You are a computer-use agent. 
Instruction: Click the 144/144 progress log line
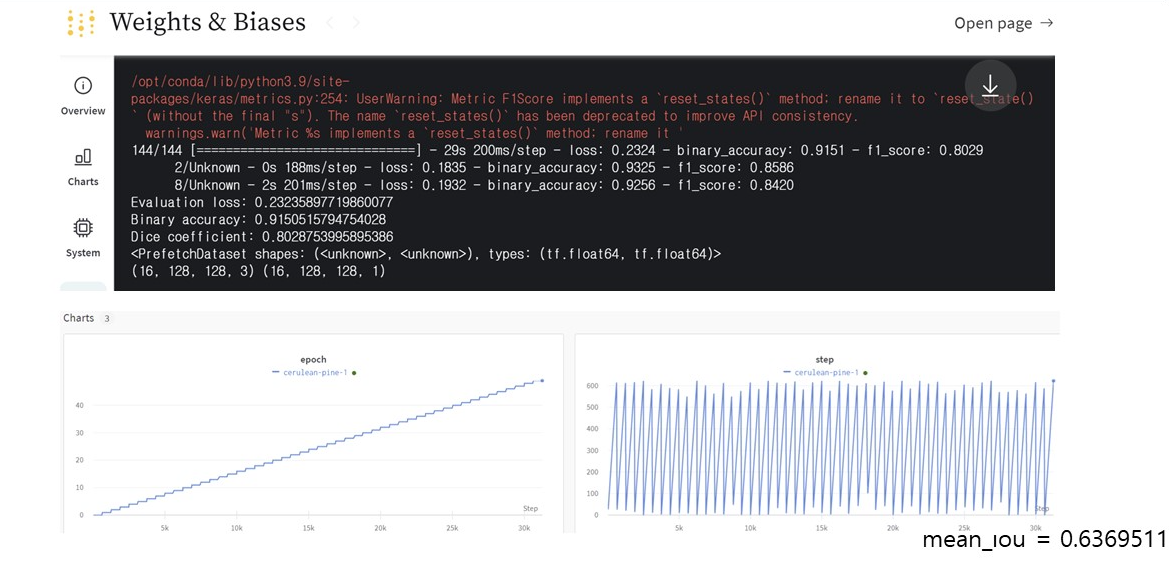point(557,151)
